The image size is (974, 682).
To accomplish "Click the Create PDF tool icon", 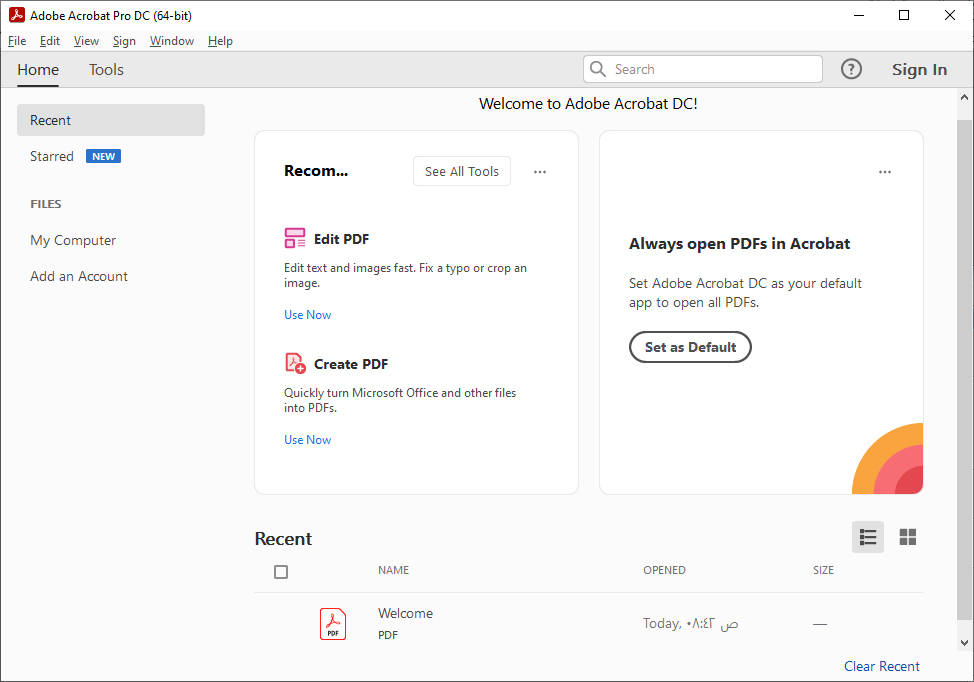I will pos(295,363).
